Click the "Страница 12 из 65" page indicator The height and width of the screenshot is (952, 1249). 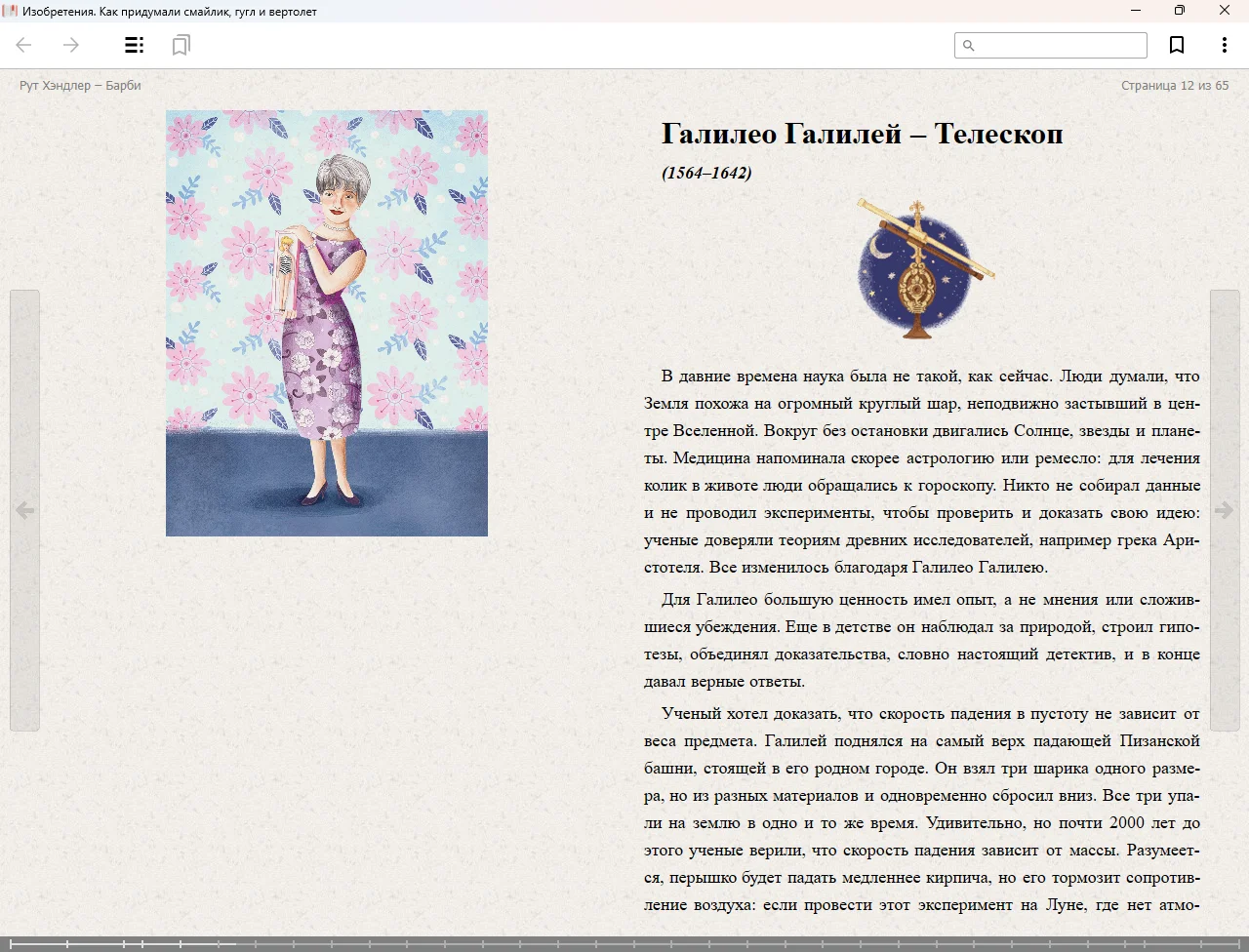click(1174, 86)
